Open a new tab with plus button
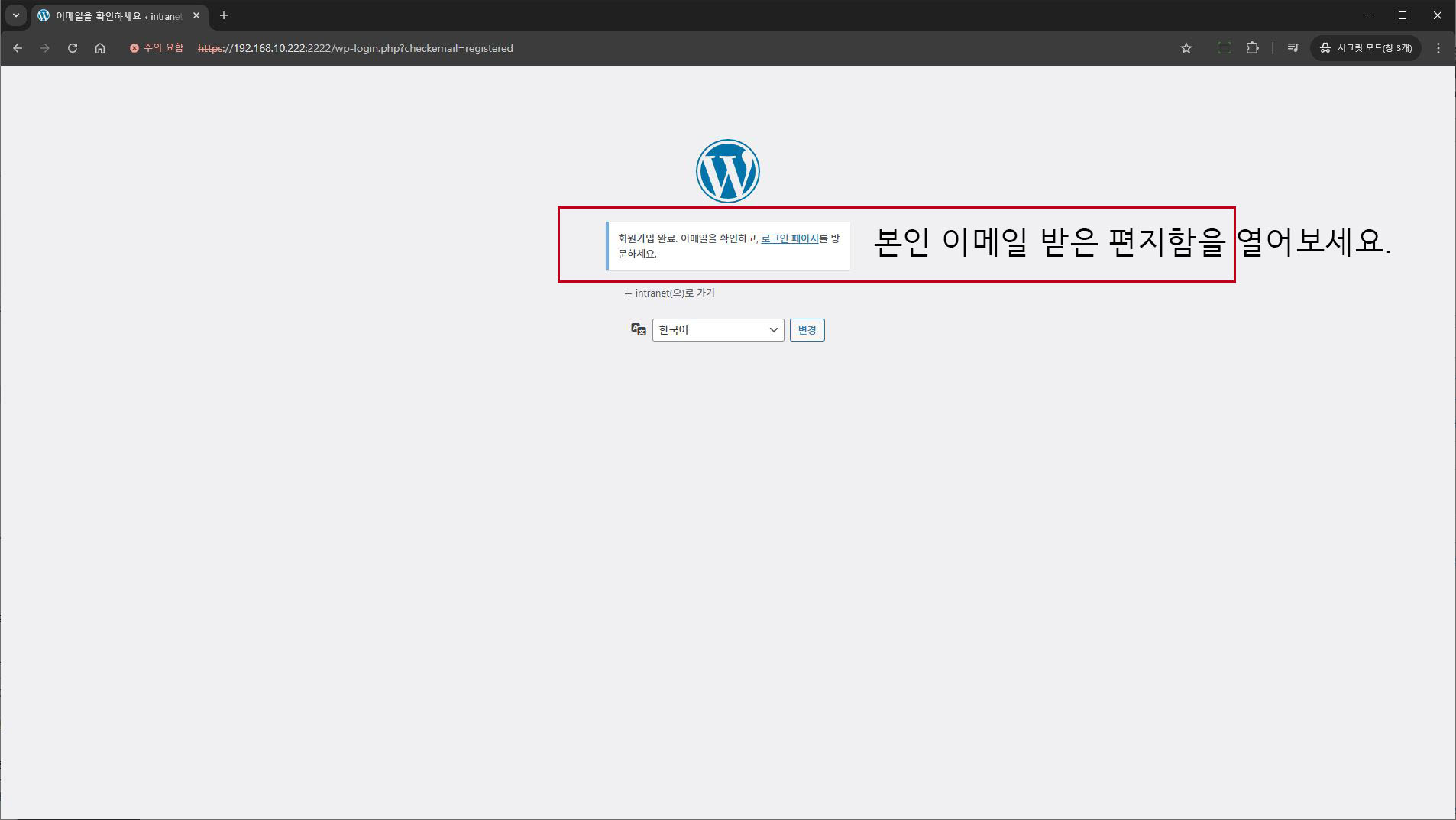Viewport: 1456px width, 820px height. click(x=224, y=15)
